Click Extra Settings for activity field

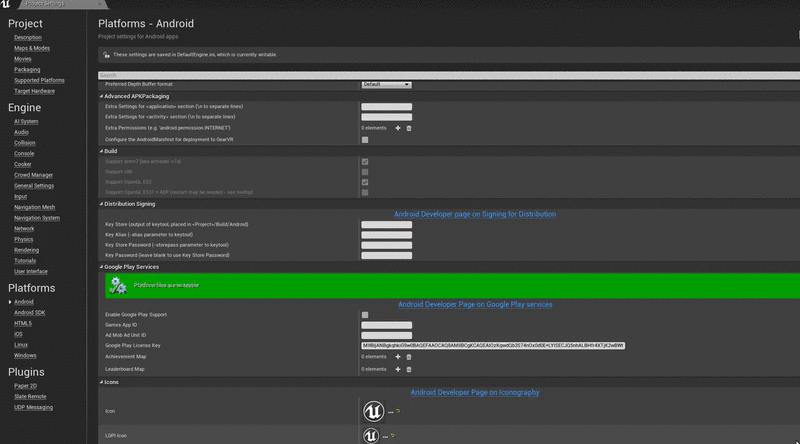386,117
